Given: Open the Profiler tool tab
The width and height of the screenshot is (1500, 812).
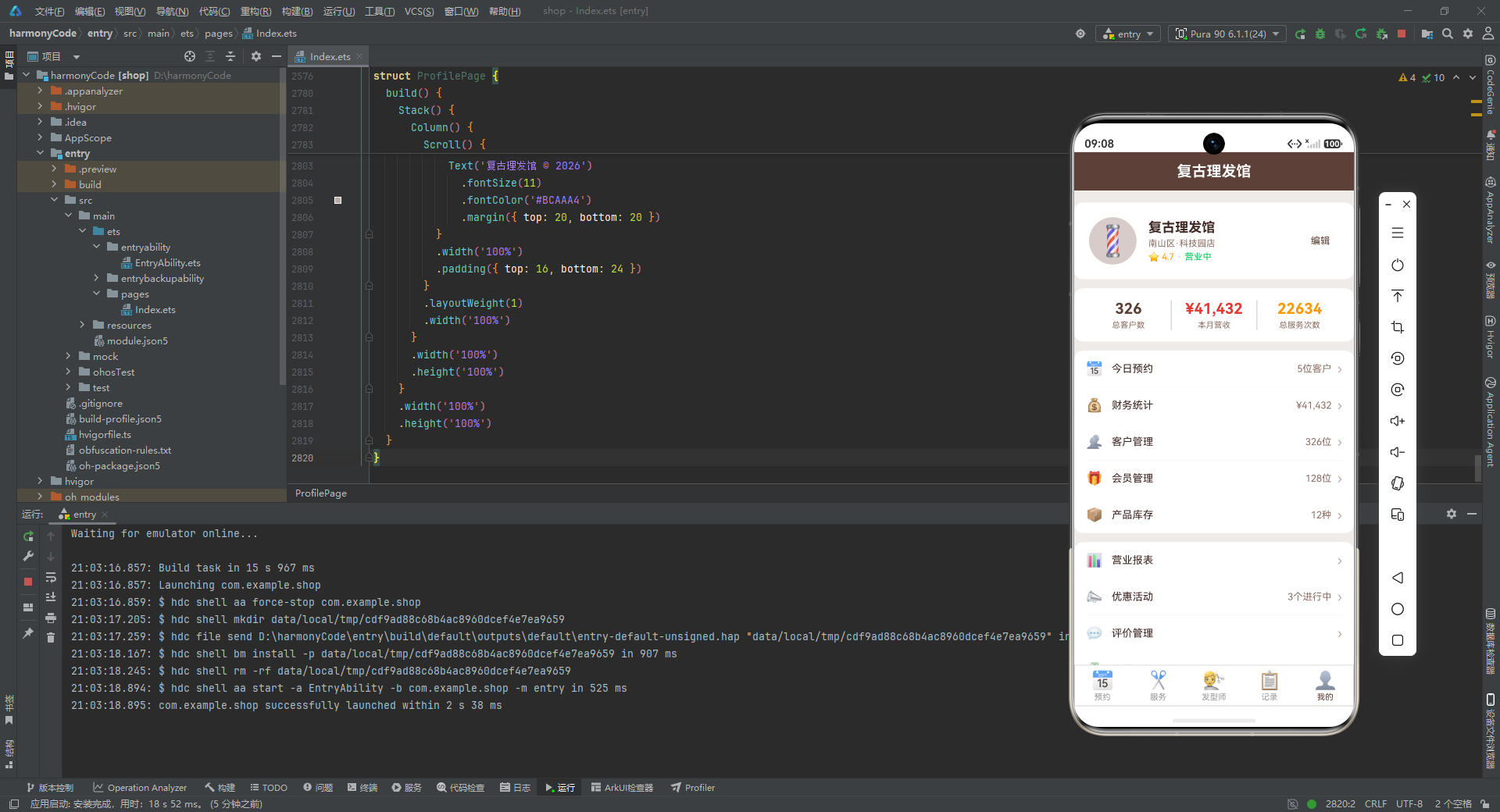Looking at the screenshot, I should pyautogui.click(x=693, y=788).
